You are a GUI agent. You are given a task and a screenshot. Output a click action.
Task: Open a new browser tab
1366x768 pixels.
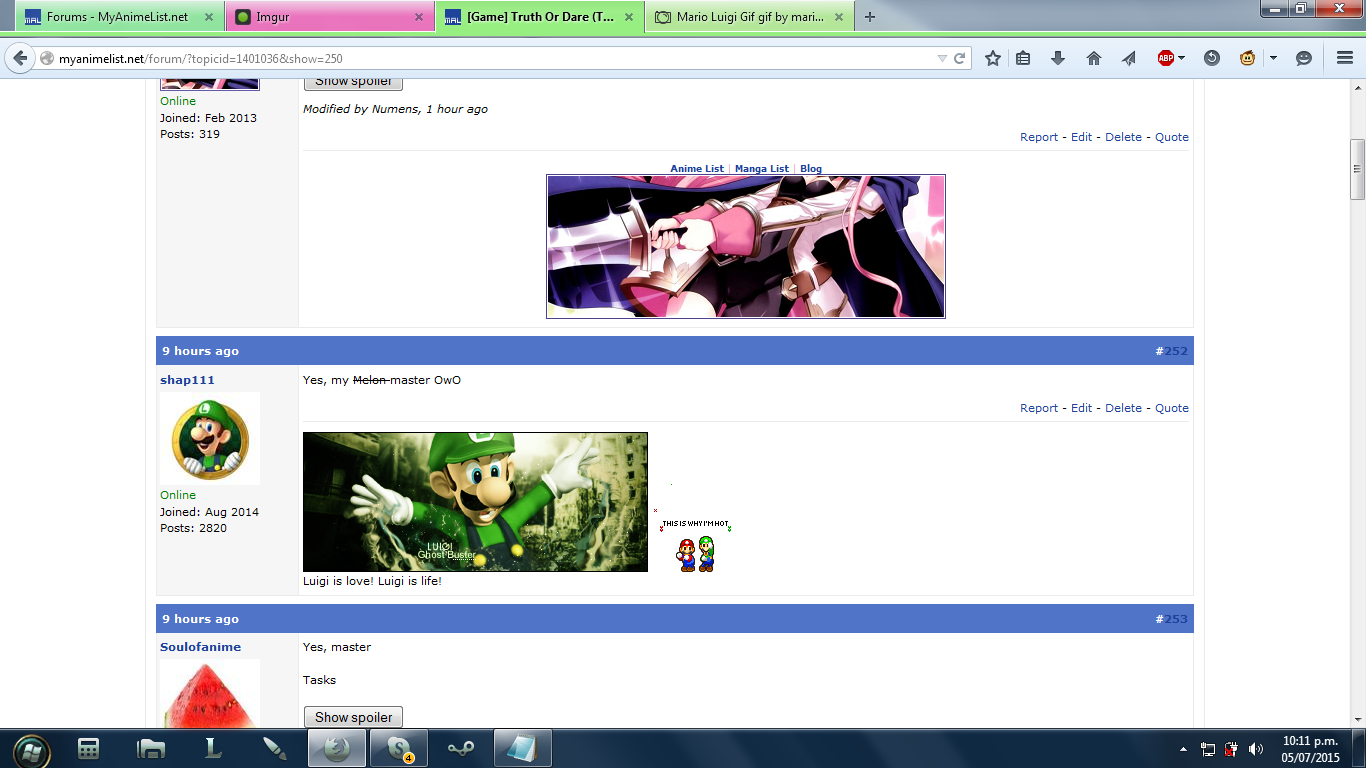(870, 17)
